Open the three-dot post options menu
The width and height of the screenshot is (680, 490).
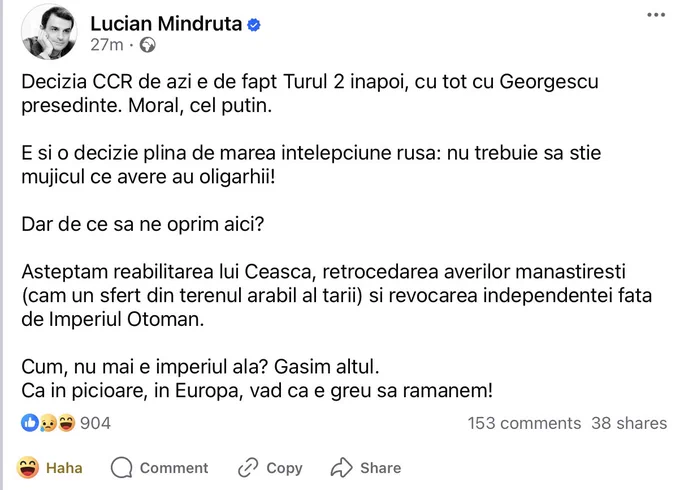tap(656, 15)
